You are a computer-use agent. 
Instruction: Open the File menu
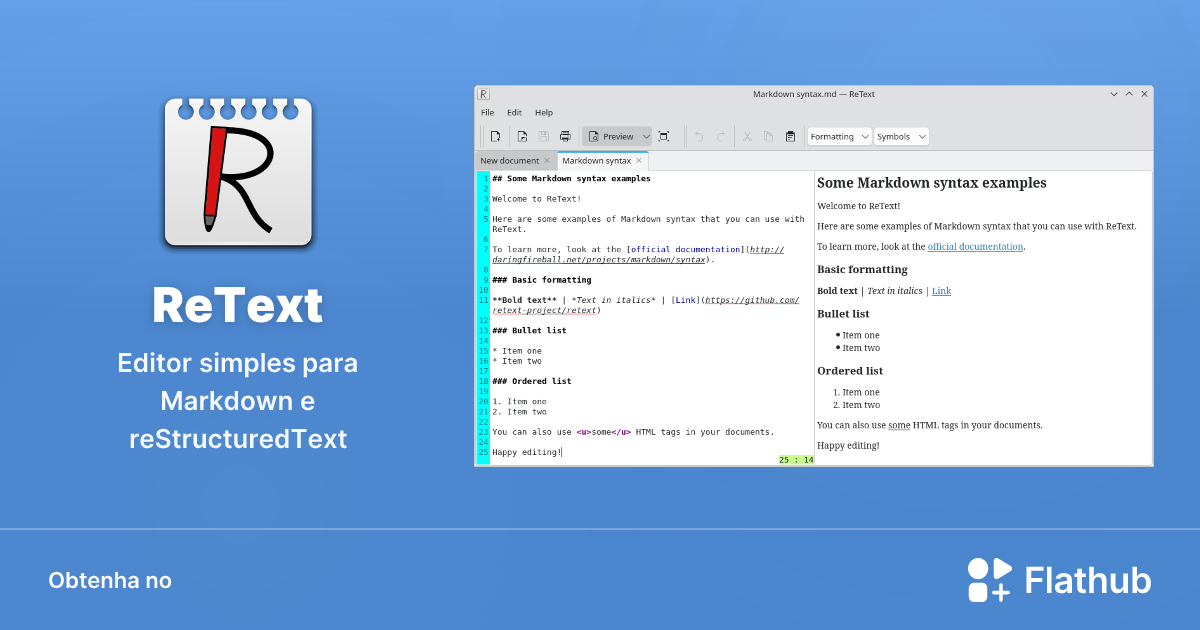487,112
